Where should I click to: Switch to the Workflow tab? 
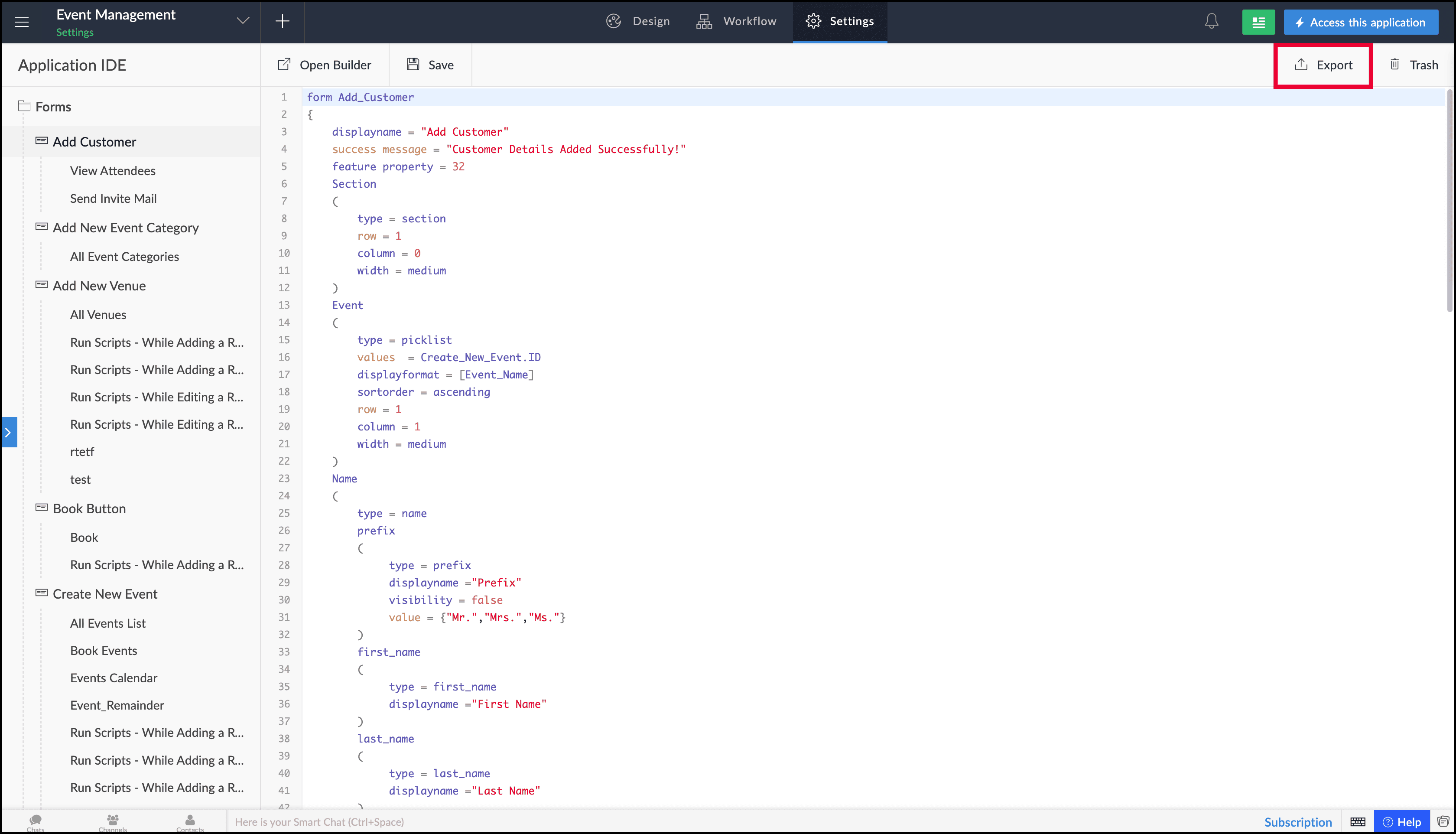[736, 21]
